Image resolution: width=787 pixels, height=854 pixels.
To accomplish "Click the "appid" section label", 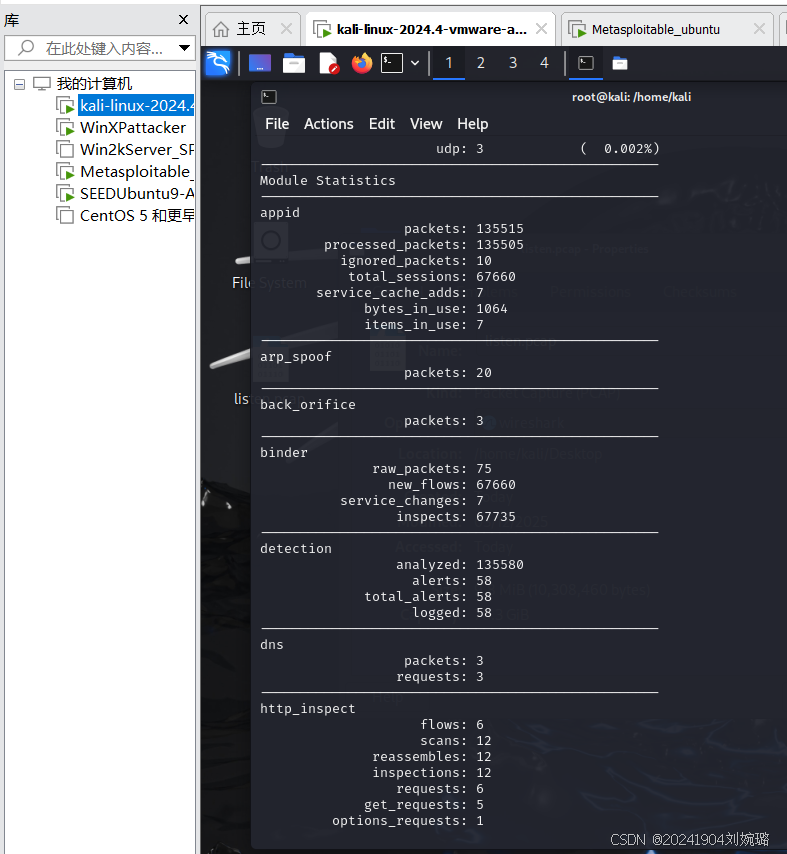I will tap(279, 213).
